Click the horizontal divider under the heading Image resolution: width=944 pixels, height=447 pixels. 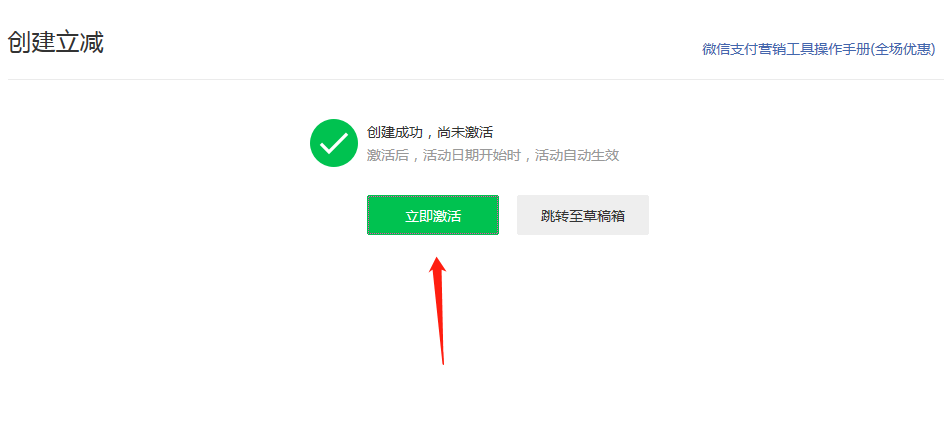[x=471, y=79]
